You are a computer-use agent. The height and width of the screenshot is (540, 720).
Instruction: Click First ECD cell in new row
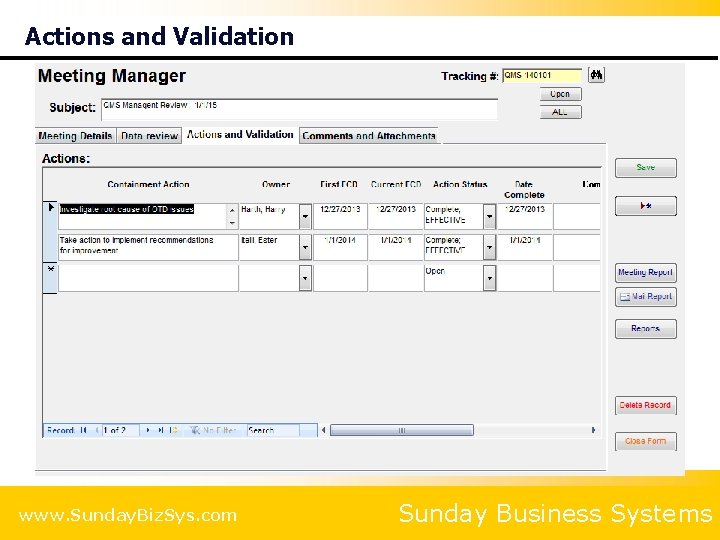pyautogui.click(x=340, y=278)
